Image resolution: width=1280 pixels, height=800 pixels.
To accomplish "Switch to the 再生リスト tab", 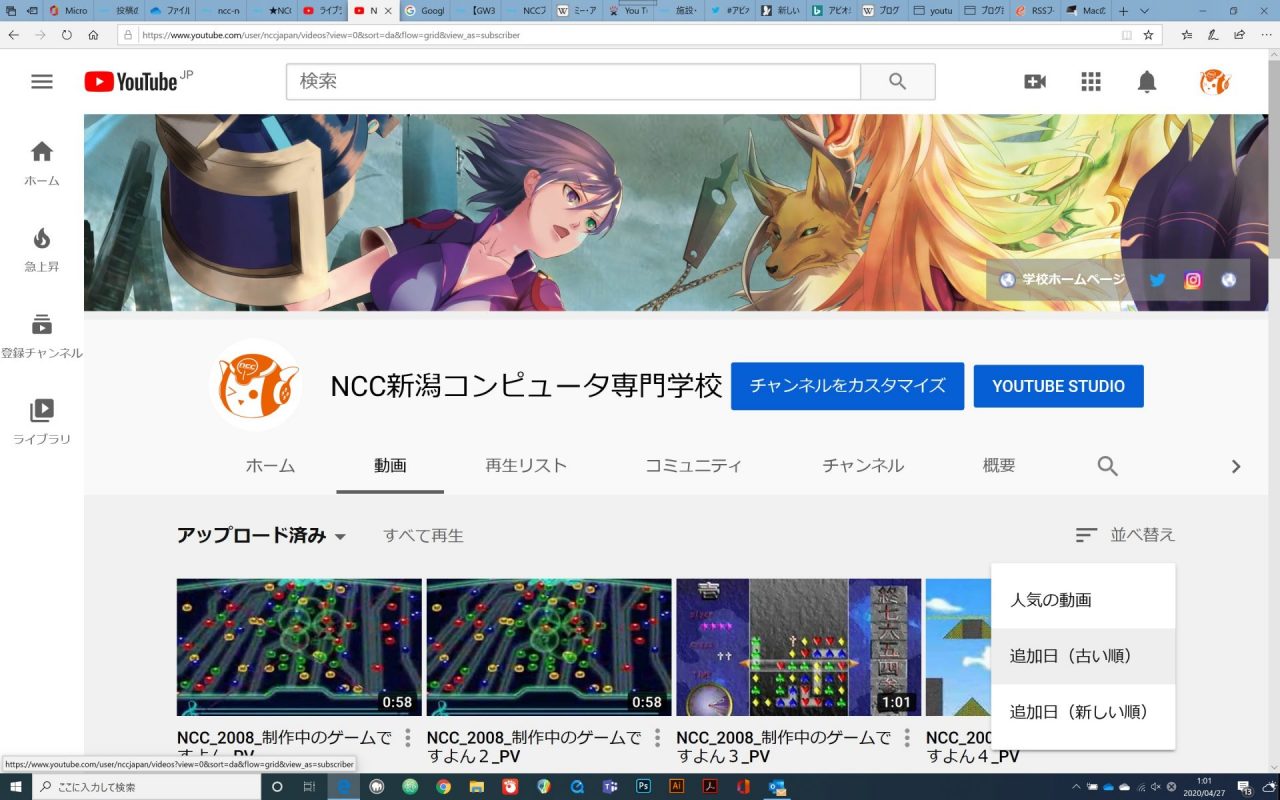I will point(526,466).
